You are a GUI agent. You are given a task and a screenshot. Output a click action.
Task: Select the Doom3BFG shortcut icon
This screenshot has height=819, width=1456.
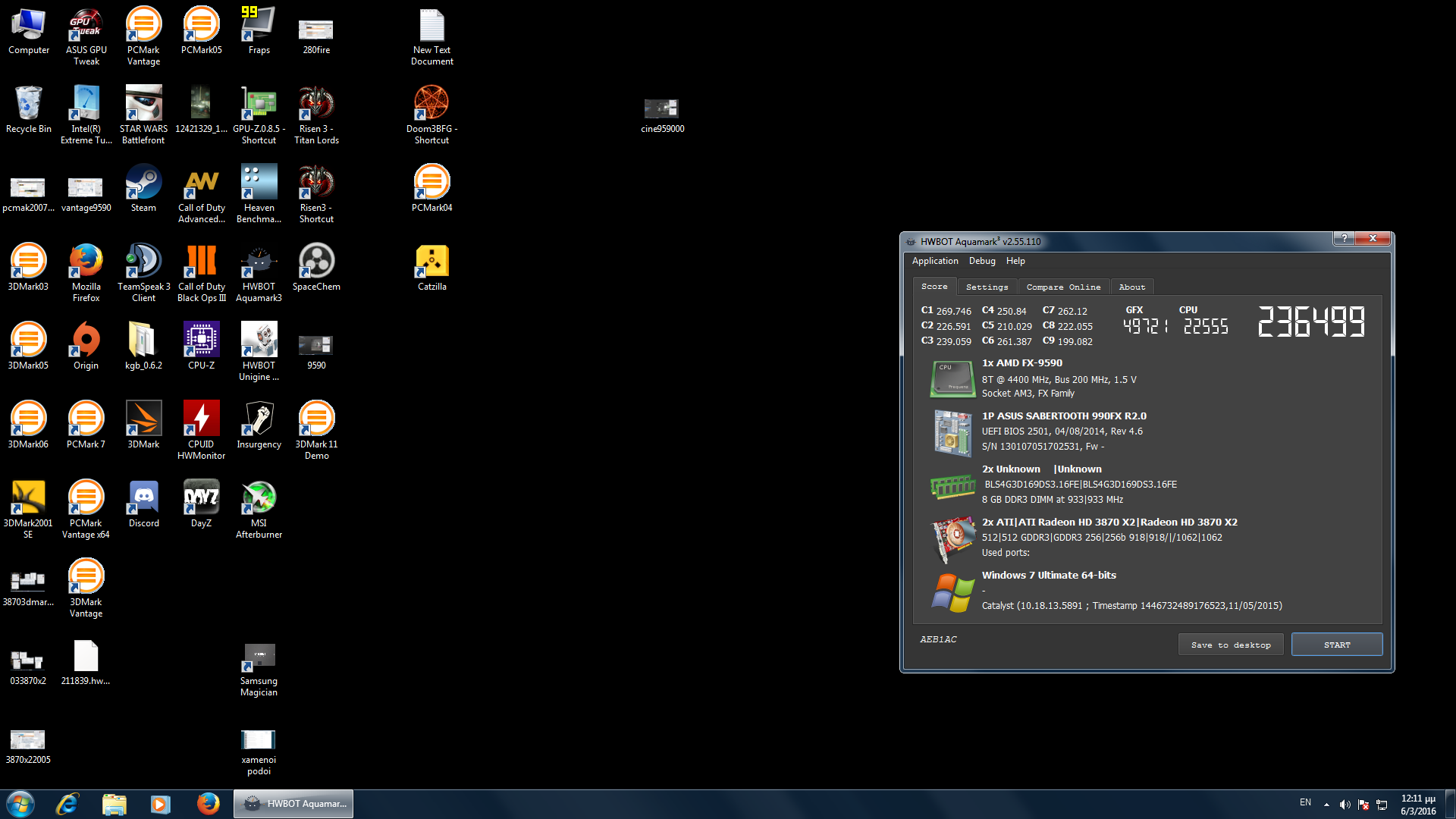coord(431,115)
